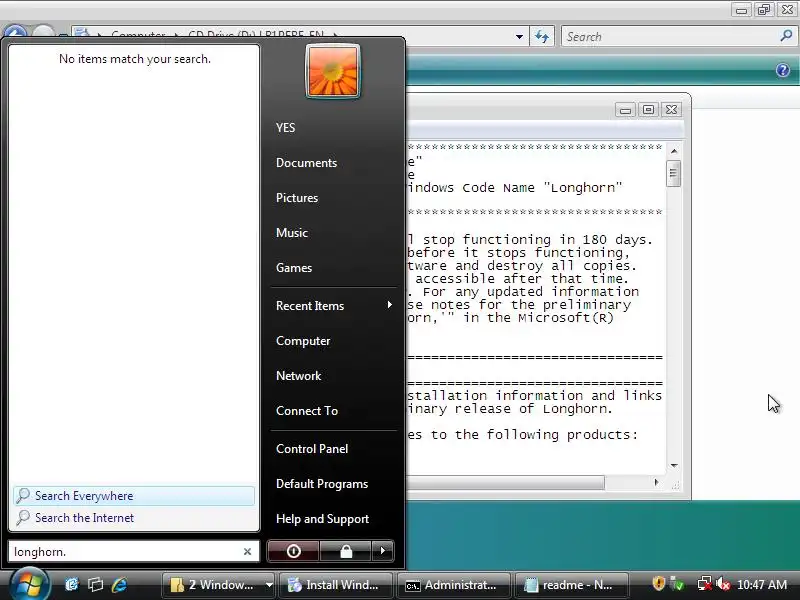Open Internet Explorer from Quick Launch

119,584
